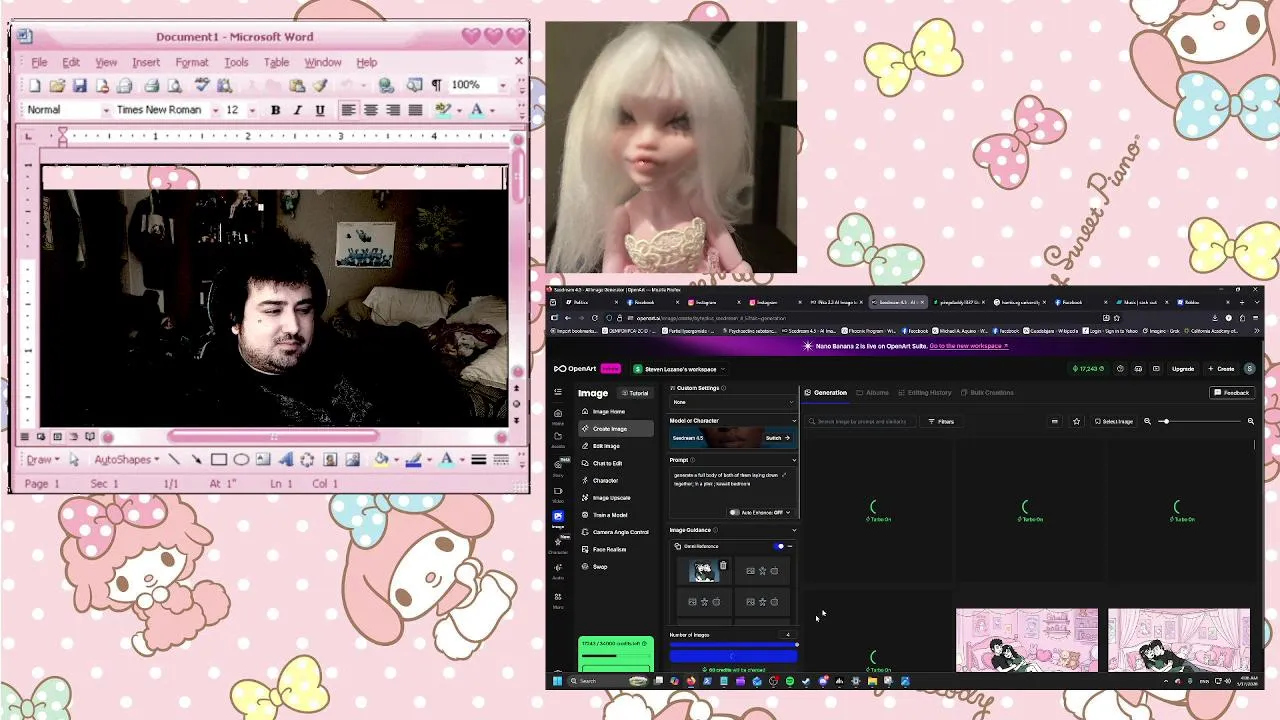
Task: Switch to the Editing History tab
Action: 924,393
